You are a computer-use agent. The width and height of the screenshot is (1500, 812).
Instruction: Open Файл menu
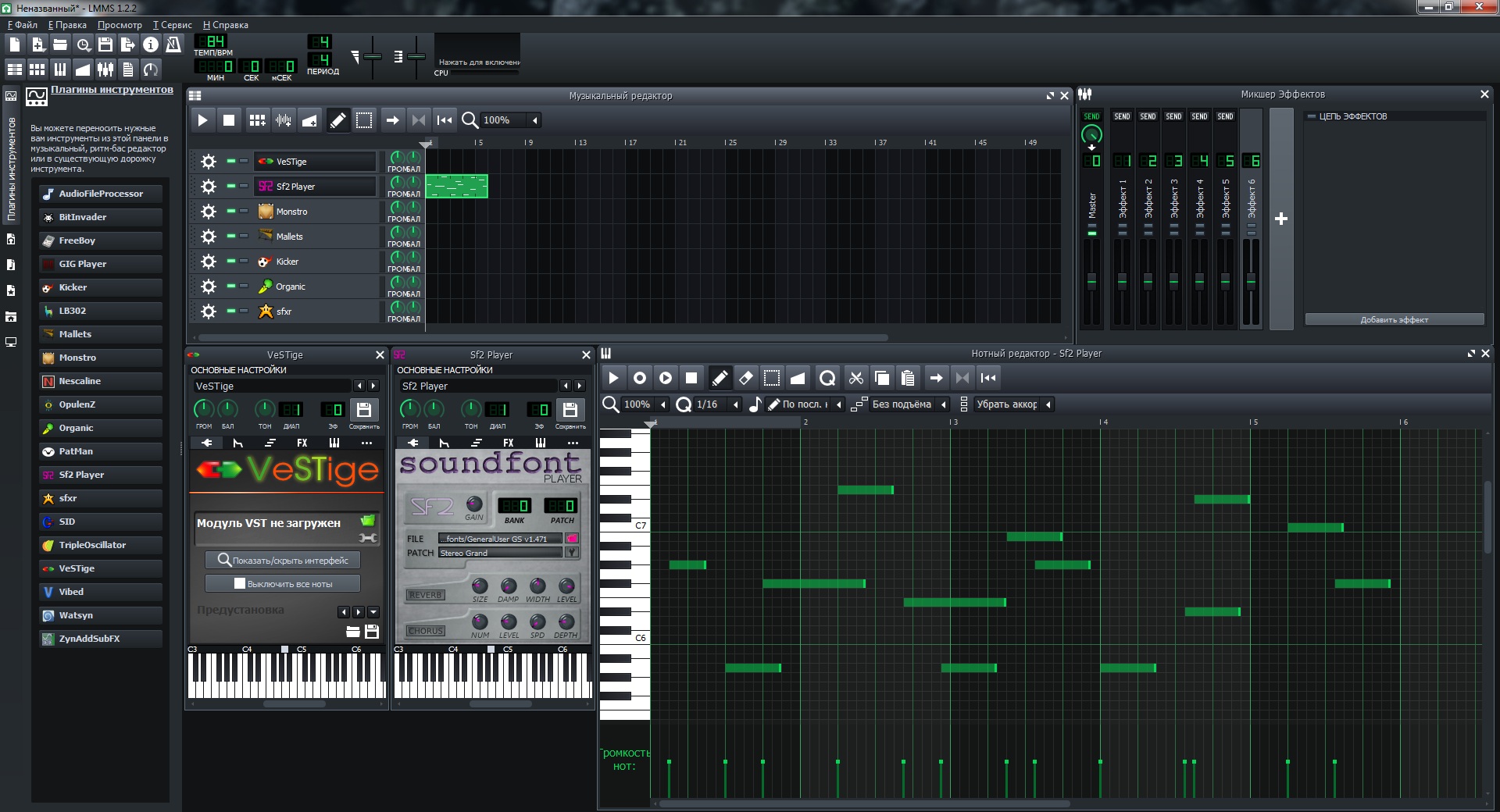tap(23, 25)
